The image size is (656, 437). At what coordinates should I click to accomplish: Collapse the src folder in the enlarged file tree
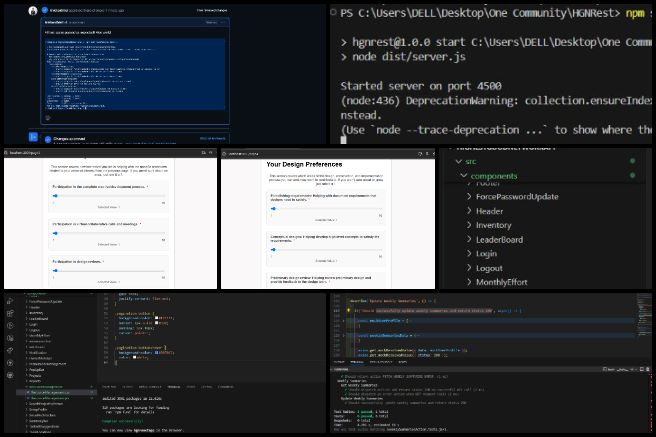pos(459,161)
